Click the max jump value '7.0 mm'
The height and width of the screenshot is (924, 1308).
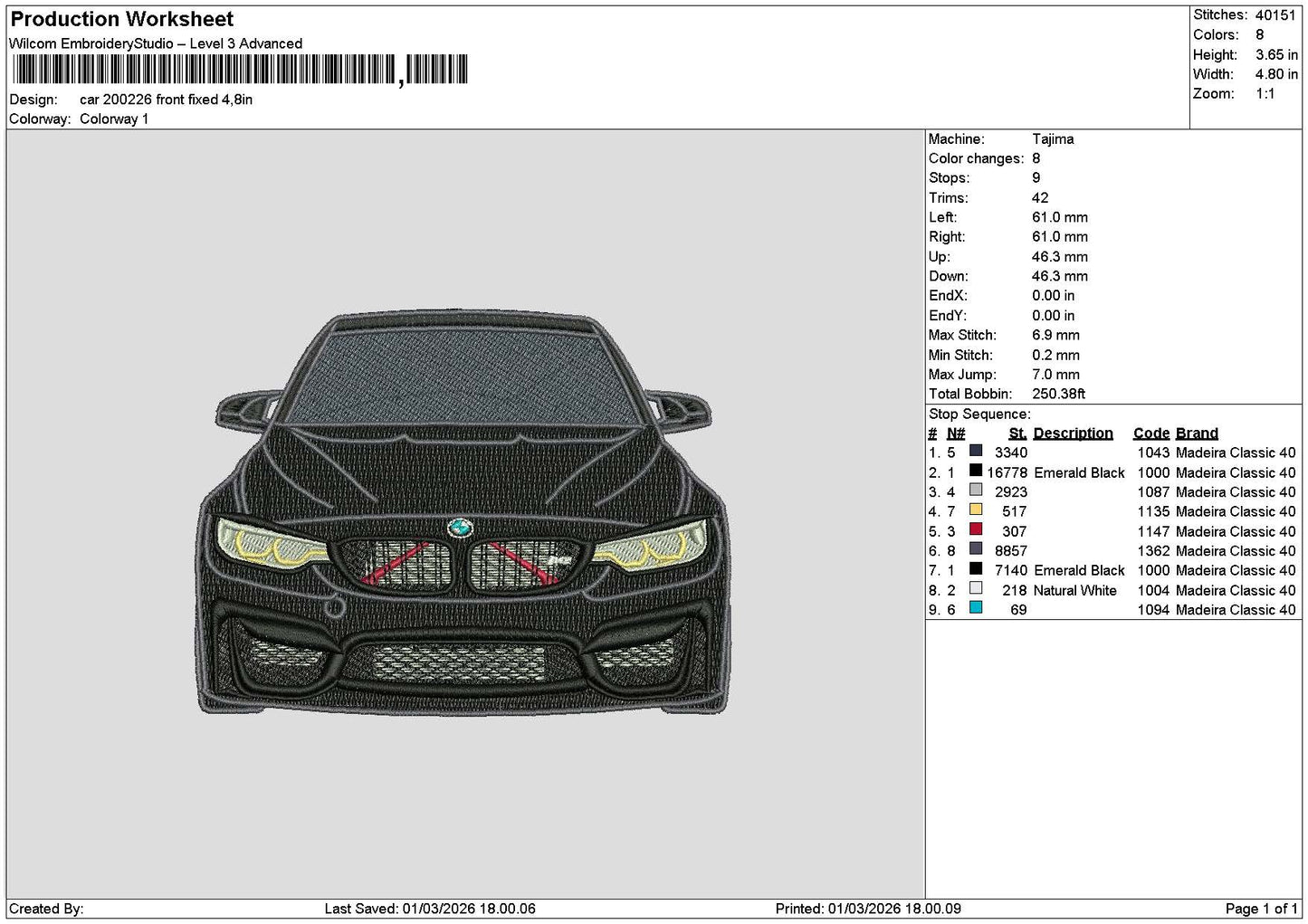click(1055, 375)
